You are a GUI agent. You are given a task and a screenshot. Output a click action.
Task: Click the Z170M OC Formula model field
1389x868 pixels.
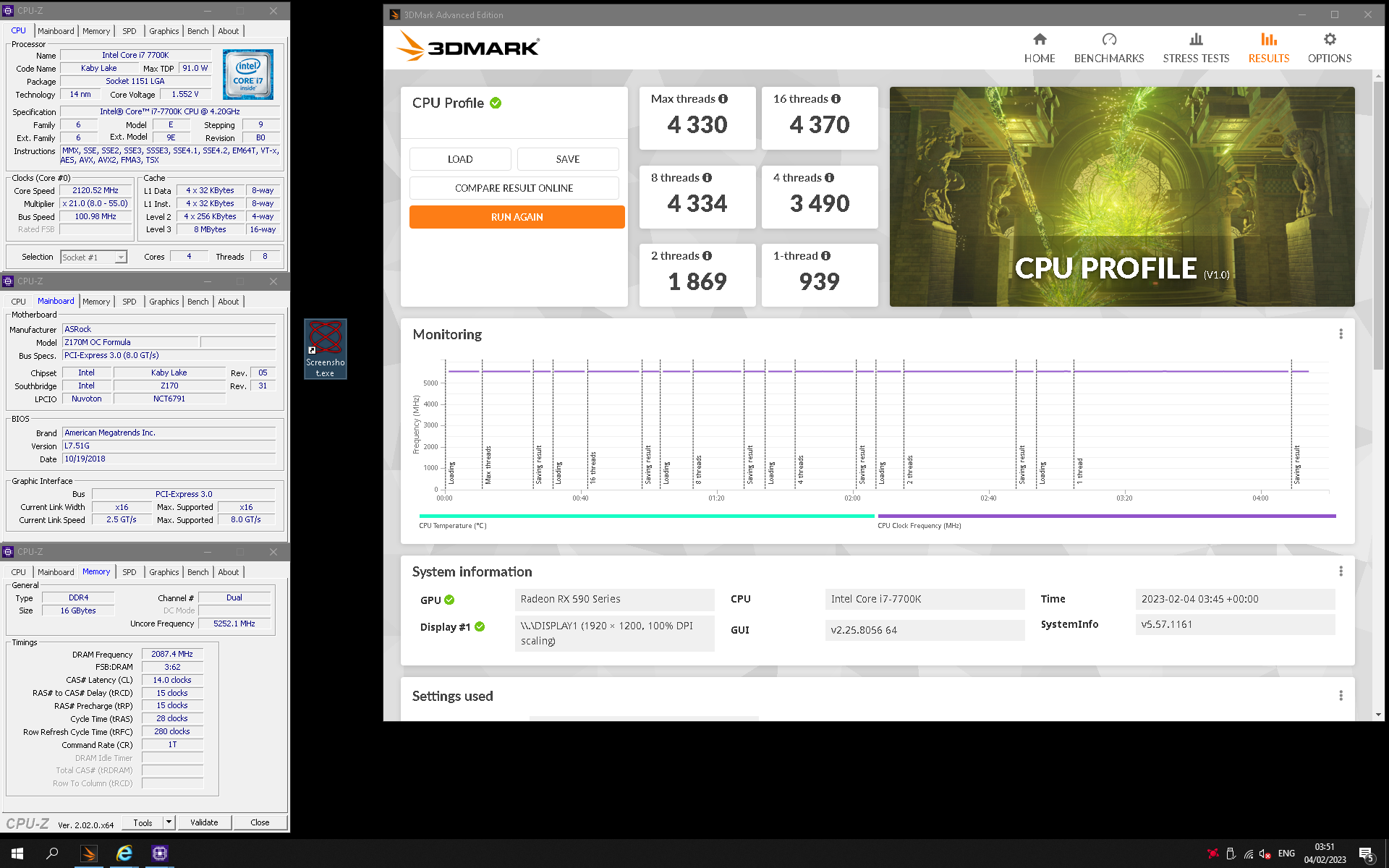click(x=130, y=342)
